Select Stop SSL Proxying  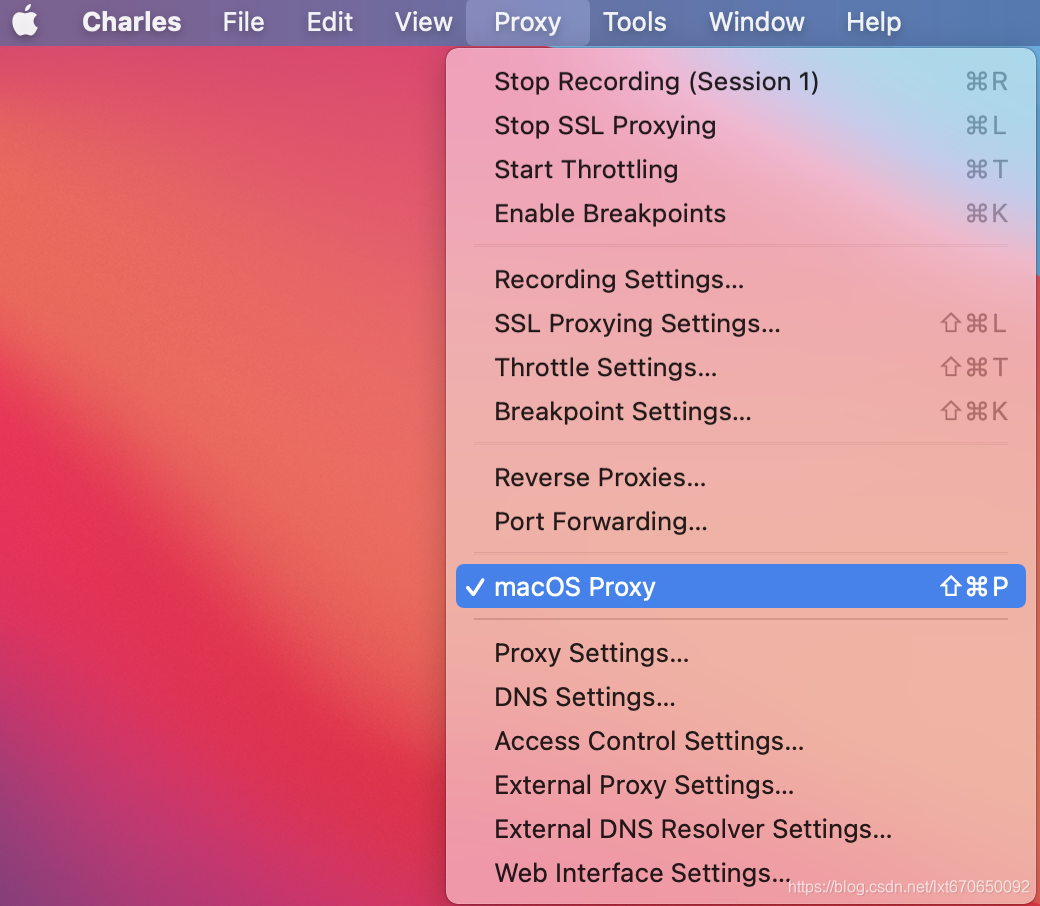click(x=741, y=125)
